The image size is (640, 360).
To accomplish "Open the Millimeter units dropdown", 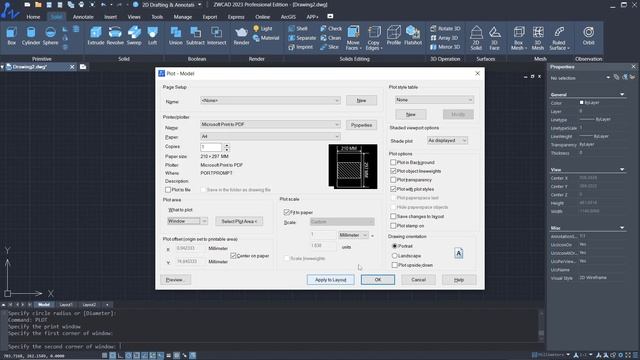I will [x=353, y=235].
